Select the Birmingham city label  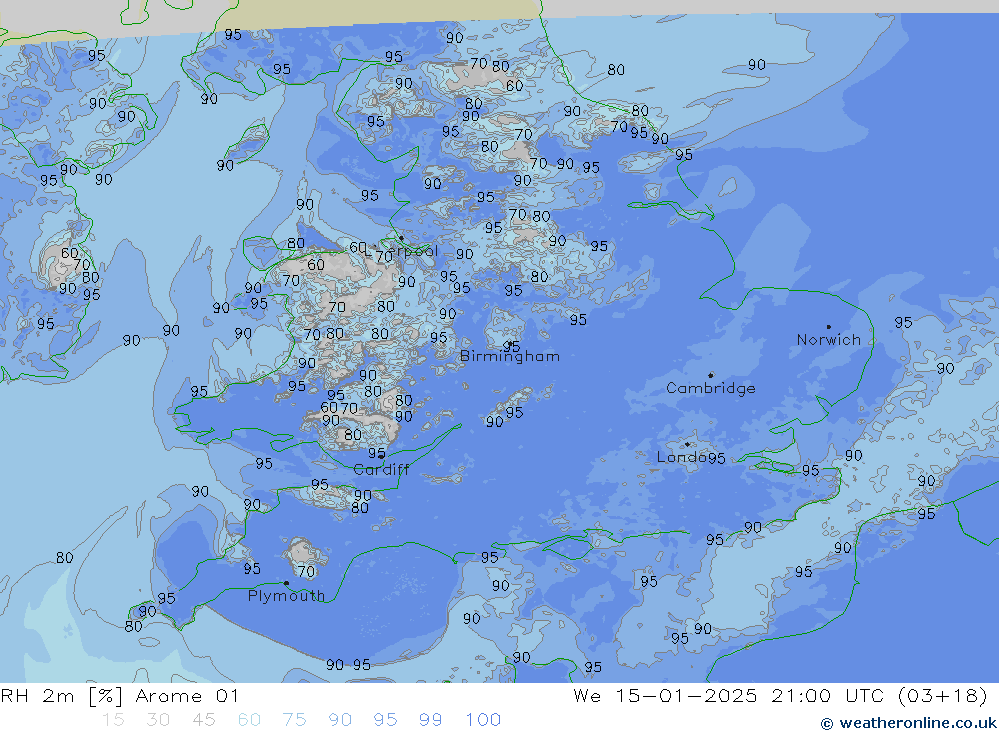(510, 357)
